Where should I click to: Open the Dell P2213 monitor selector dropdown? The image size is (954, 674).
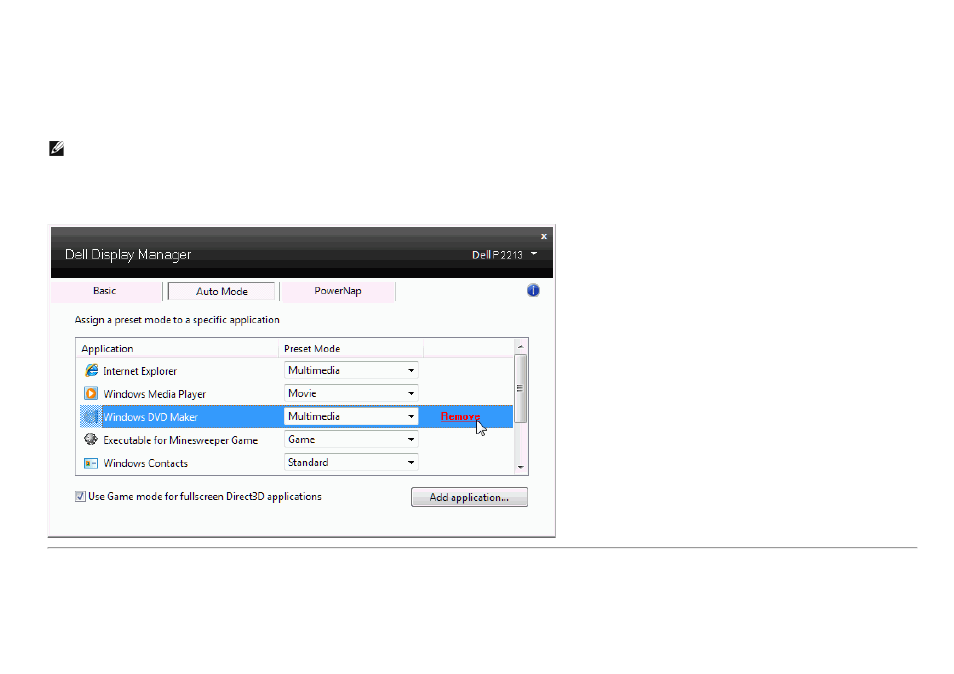tap(504, 255)
